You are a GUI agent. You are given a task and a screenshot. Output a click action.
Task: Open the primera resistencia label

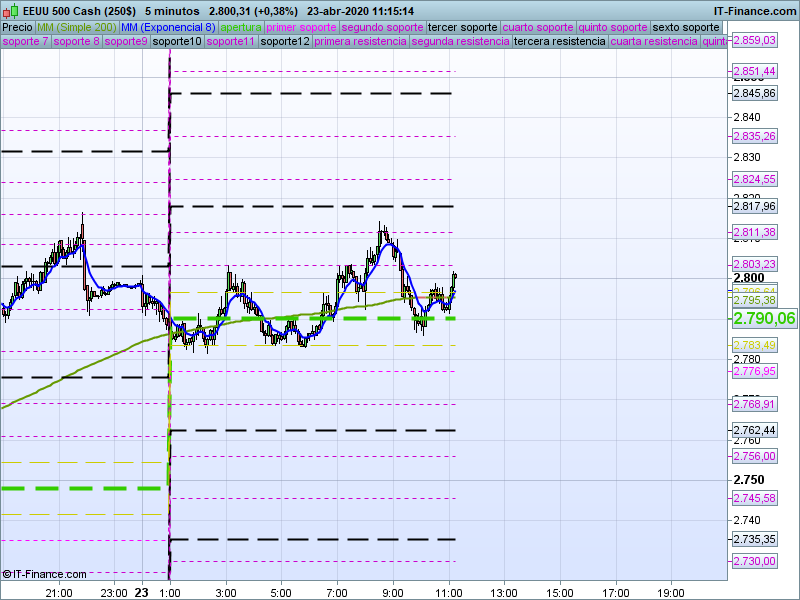pos(360,42)
